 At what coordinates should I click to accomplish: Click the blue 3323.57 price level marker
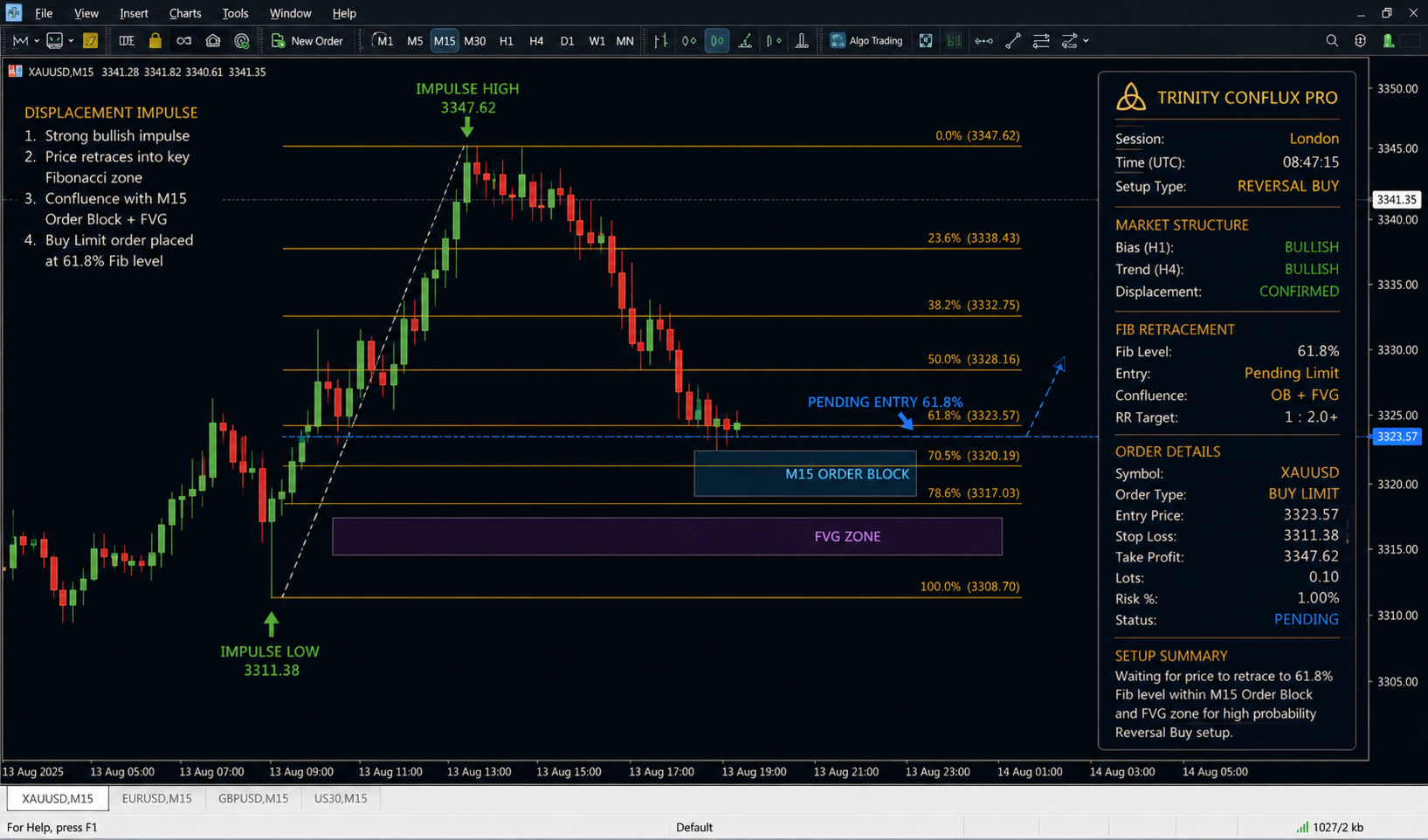(1397, 436)
